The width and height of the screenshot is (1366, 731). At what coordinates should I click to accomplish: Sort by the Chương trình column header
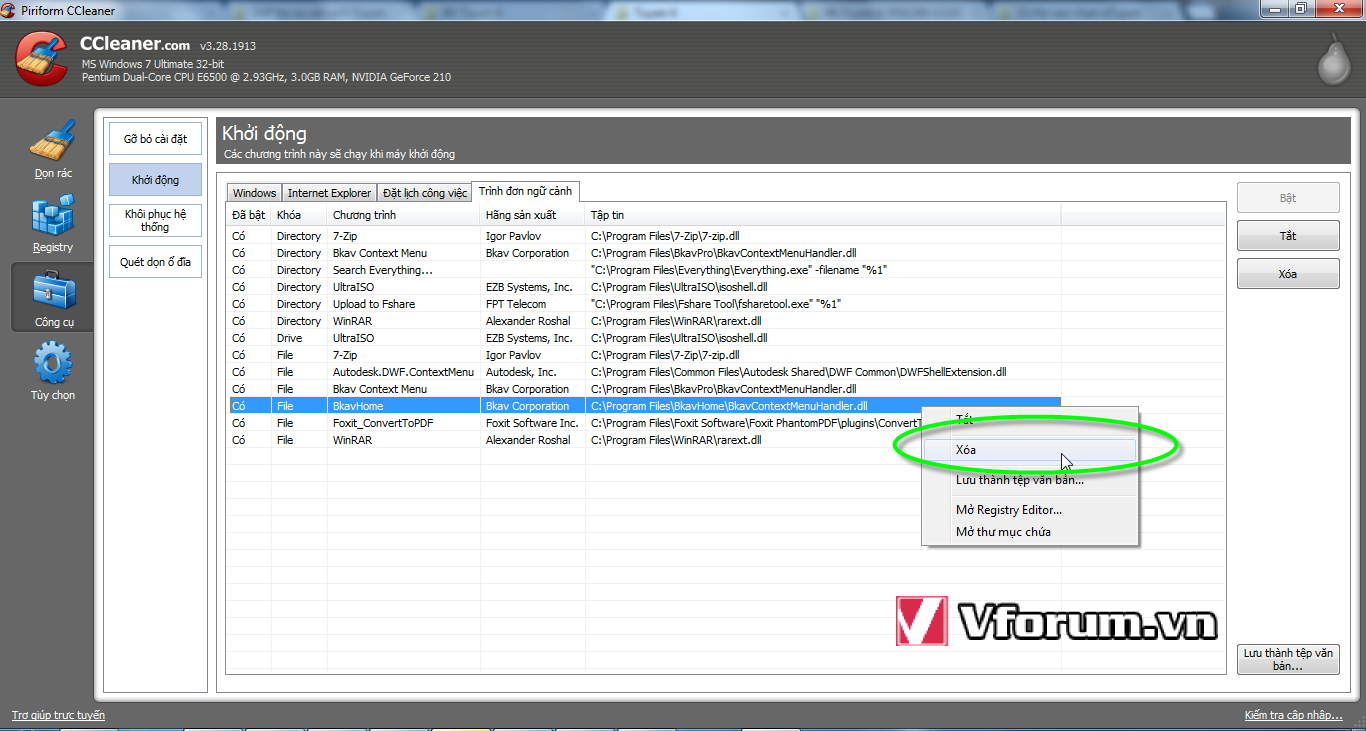403,215
